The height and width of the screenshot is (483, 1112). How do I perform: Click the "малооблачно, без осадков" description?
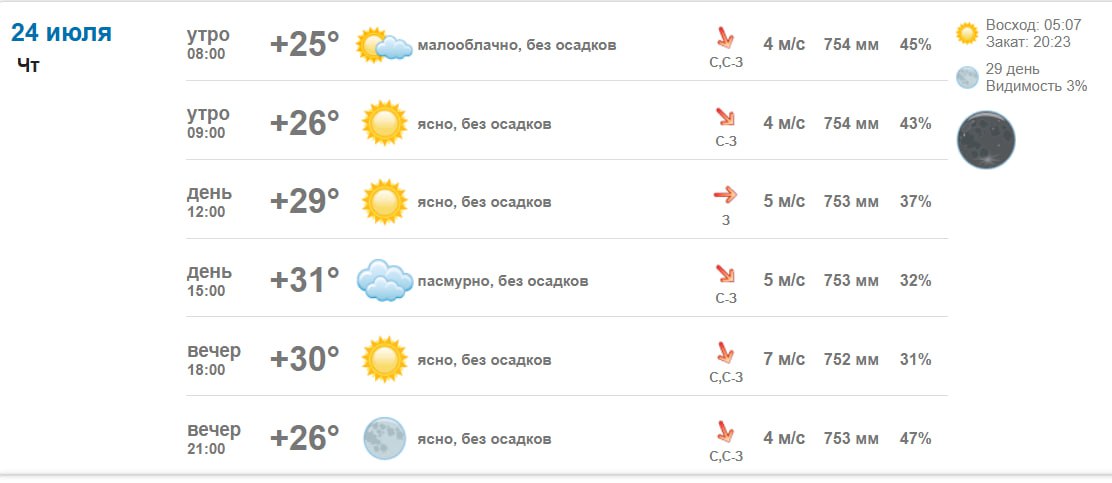click(x=517, y=45)
